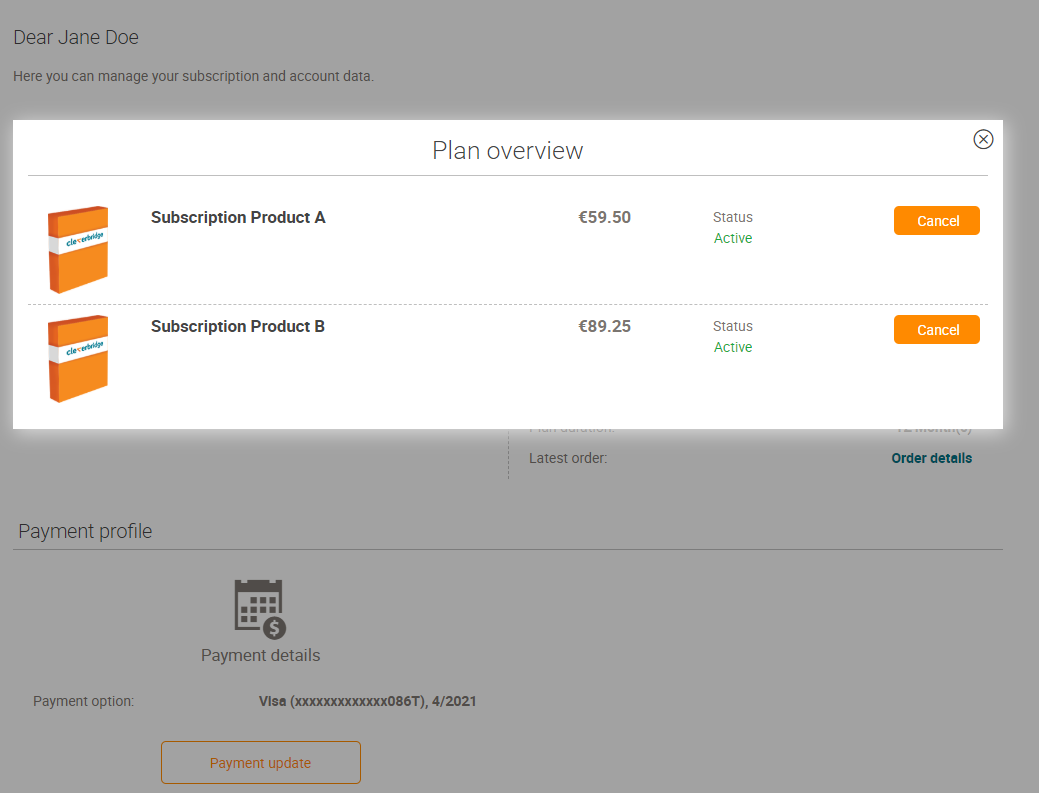Click the €89.25 price
The height and width of the screenshot is (793, 1039).
point(604,326)
